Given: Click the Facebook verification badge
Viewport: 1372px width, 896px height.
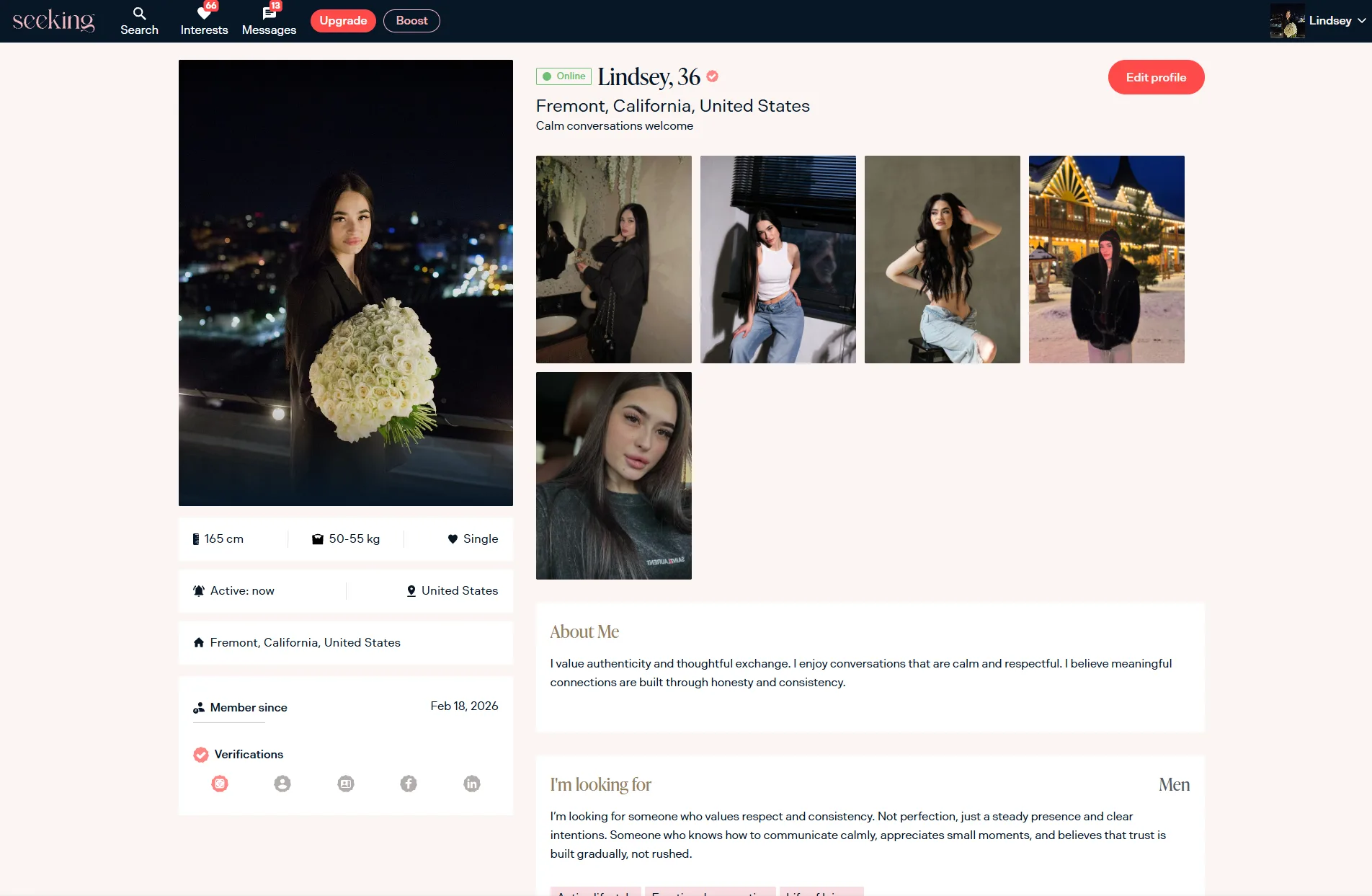Looking at the screenshot, I should coord(409,784).
